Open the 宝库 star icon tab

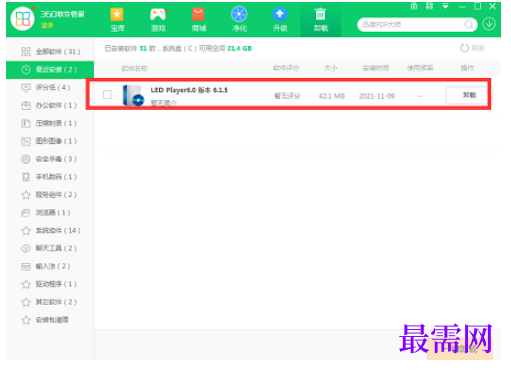(x=117, y=20)
